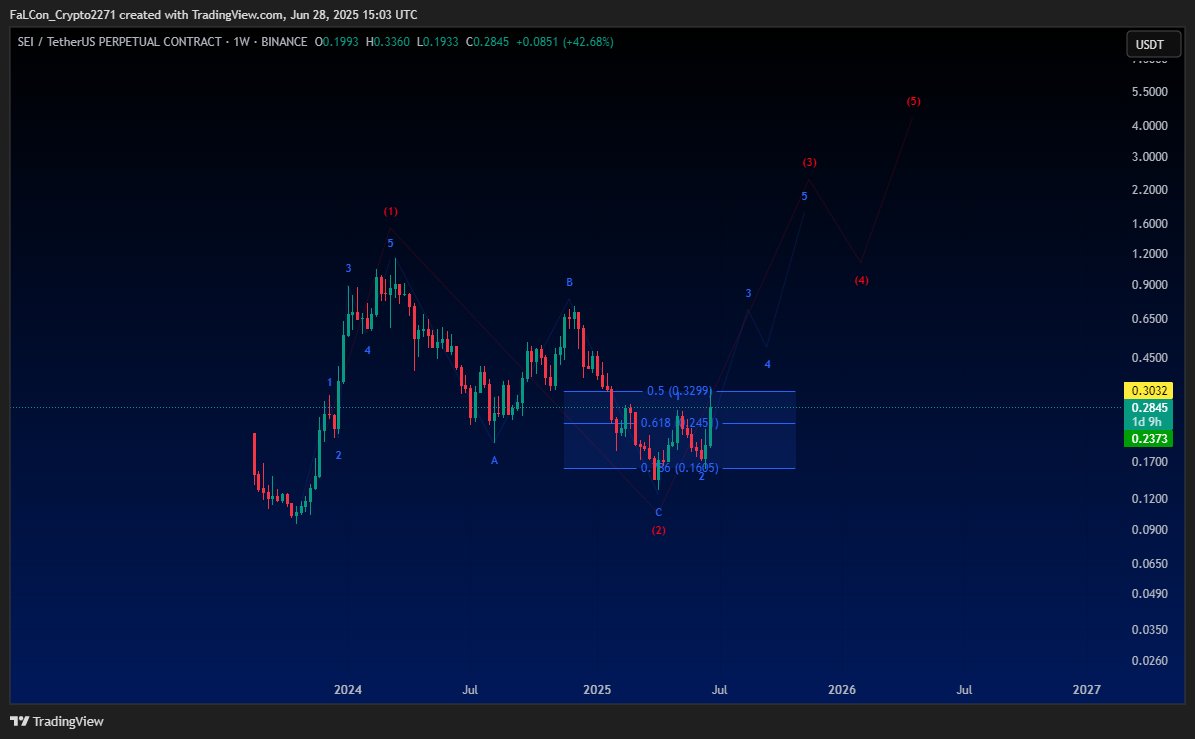1195x739 pixels.
Task: Select the red (2) wave label
Action: [658, 530]
